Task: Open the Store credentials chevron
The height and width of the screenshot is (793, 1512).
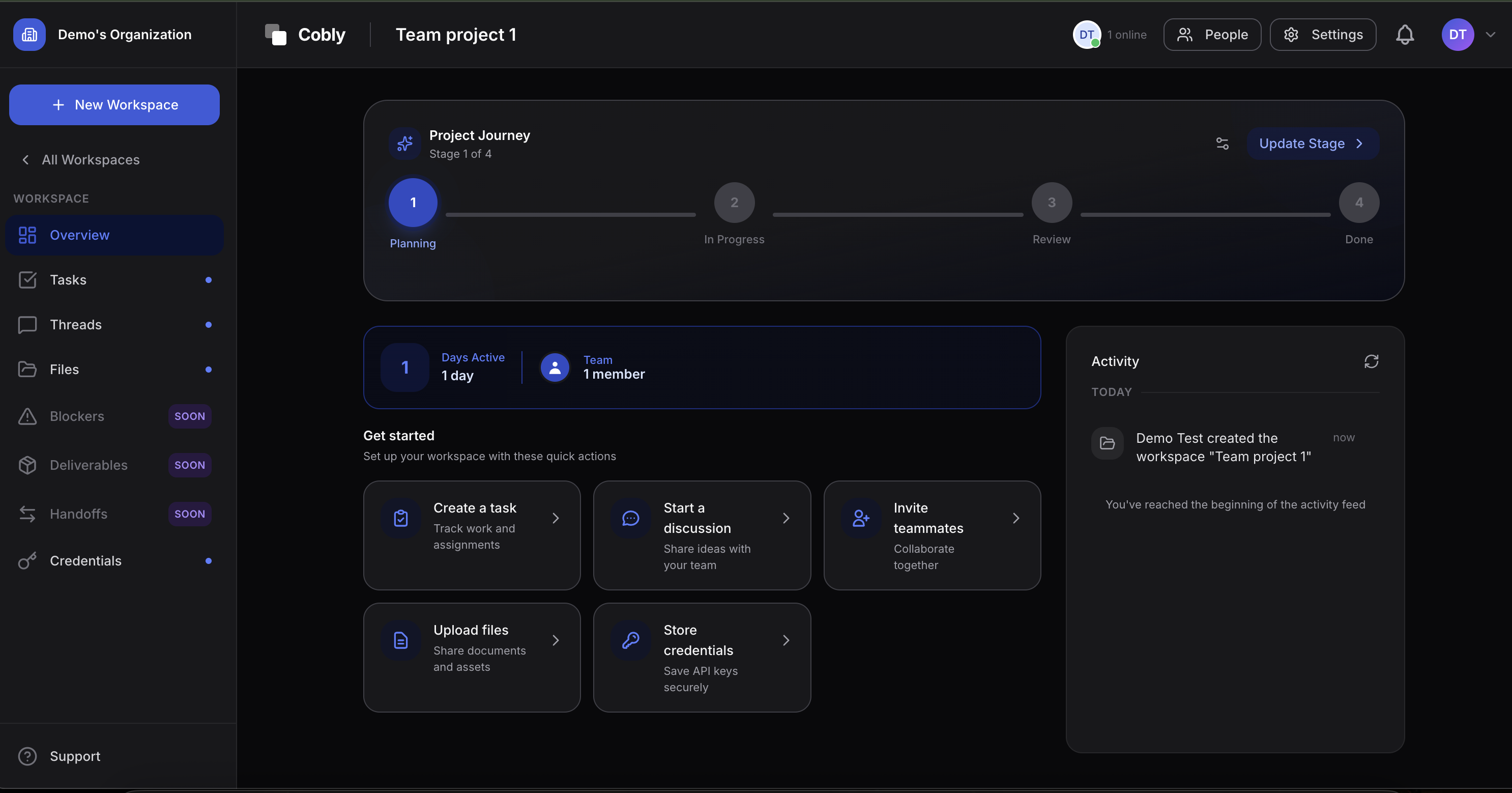Action: [x=786, y=640]
